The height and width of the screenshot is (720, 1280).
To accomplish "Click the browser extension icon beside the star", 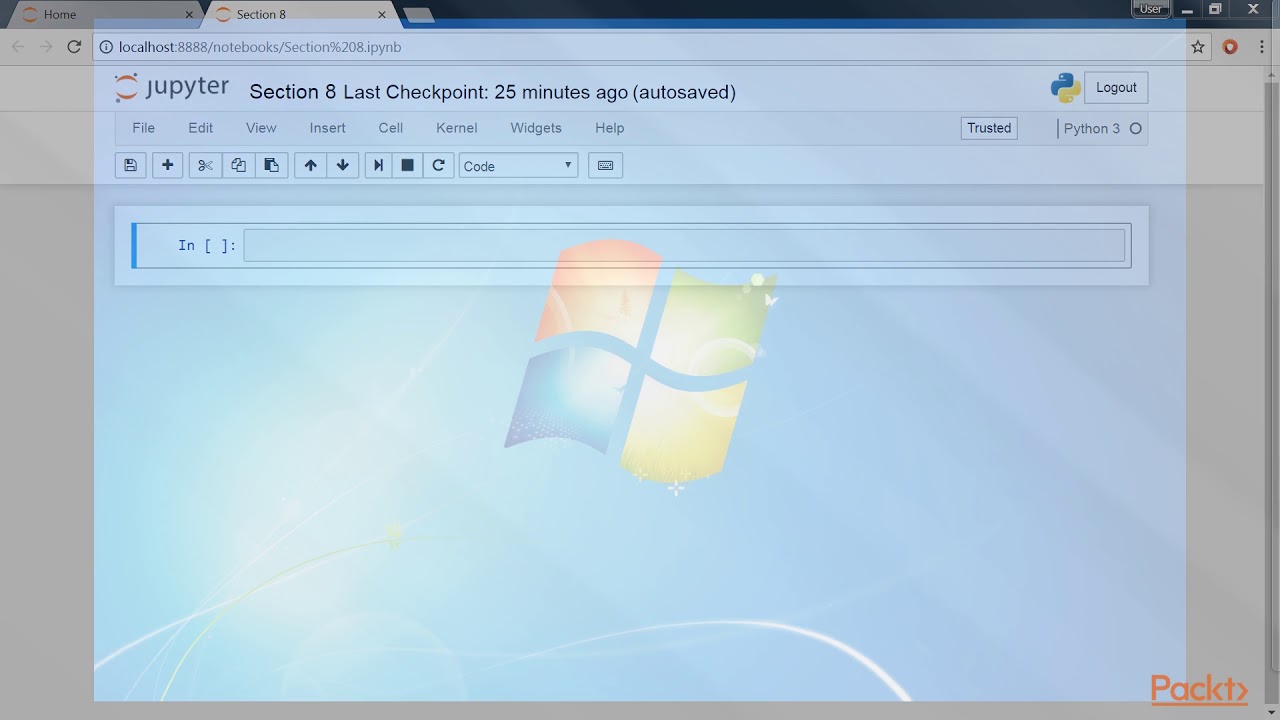I will [1230, 47].
